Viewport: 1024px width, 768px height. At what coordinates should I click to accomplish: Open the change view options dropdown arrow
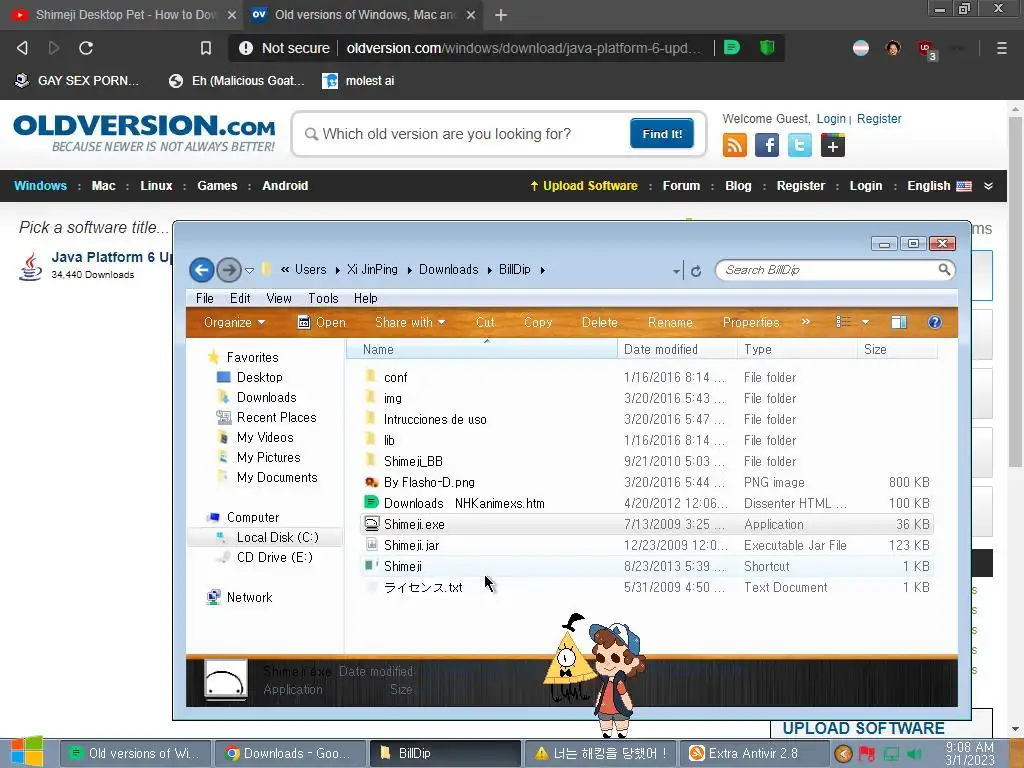(x=865, y=323)
